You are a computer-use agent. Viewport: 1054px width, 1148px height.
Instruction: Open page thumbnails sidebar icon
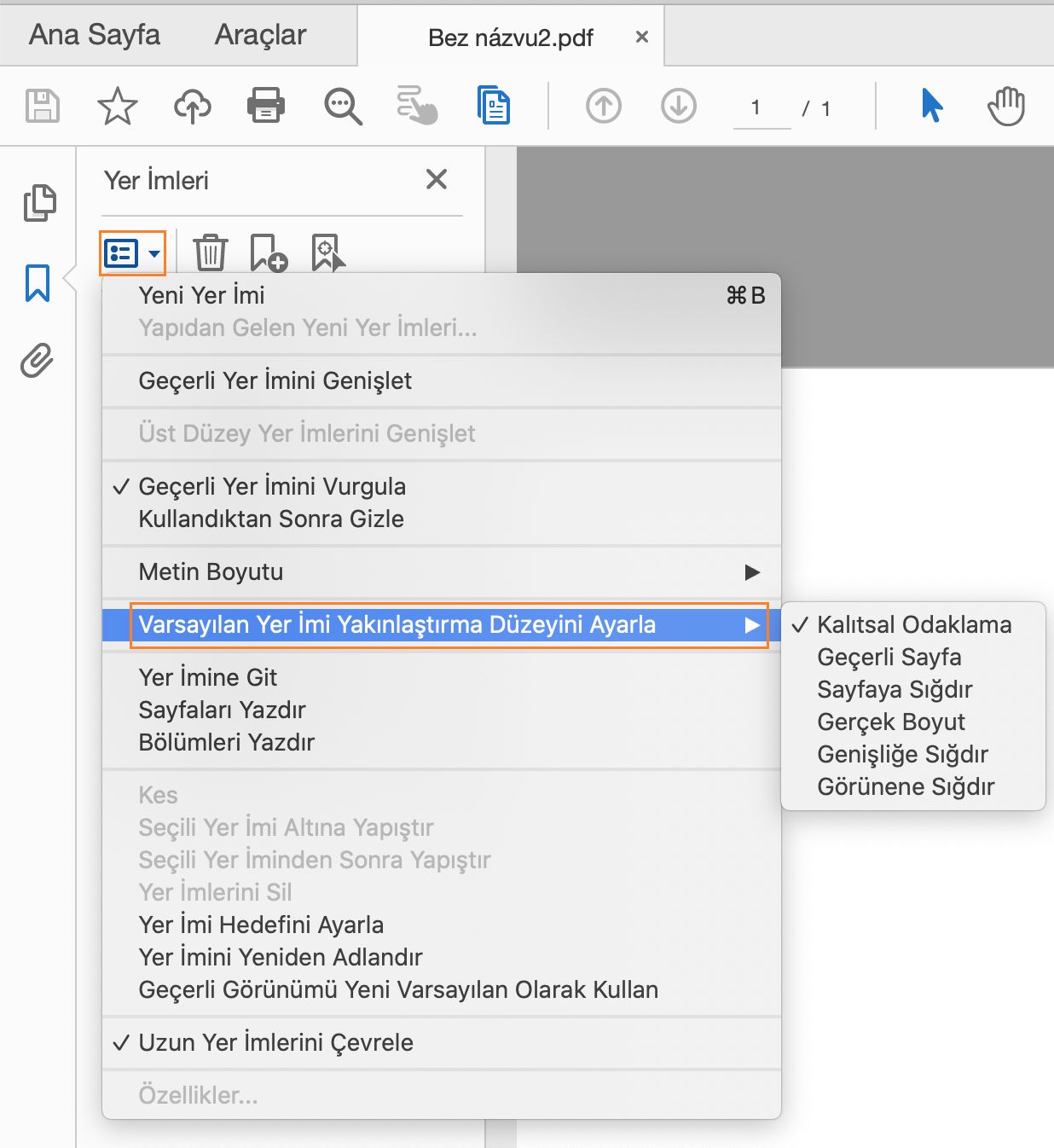[x=39, y=203]
